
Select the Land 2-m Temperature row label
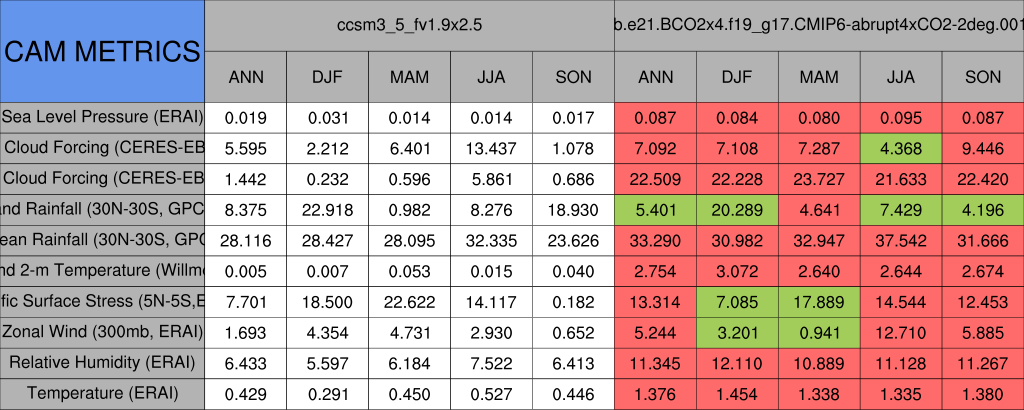102,270
